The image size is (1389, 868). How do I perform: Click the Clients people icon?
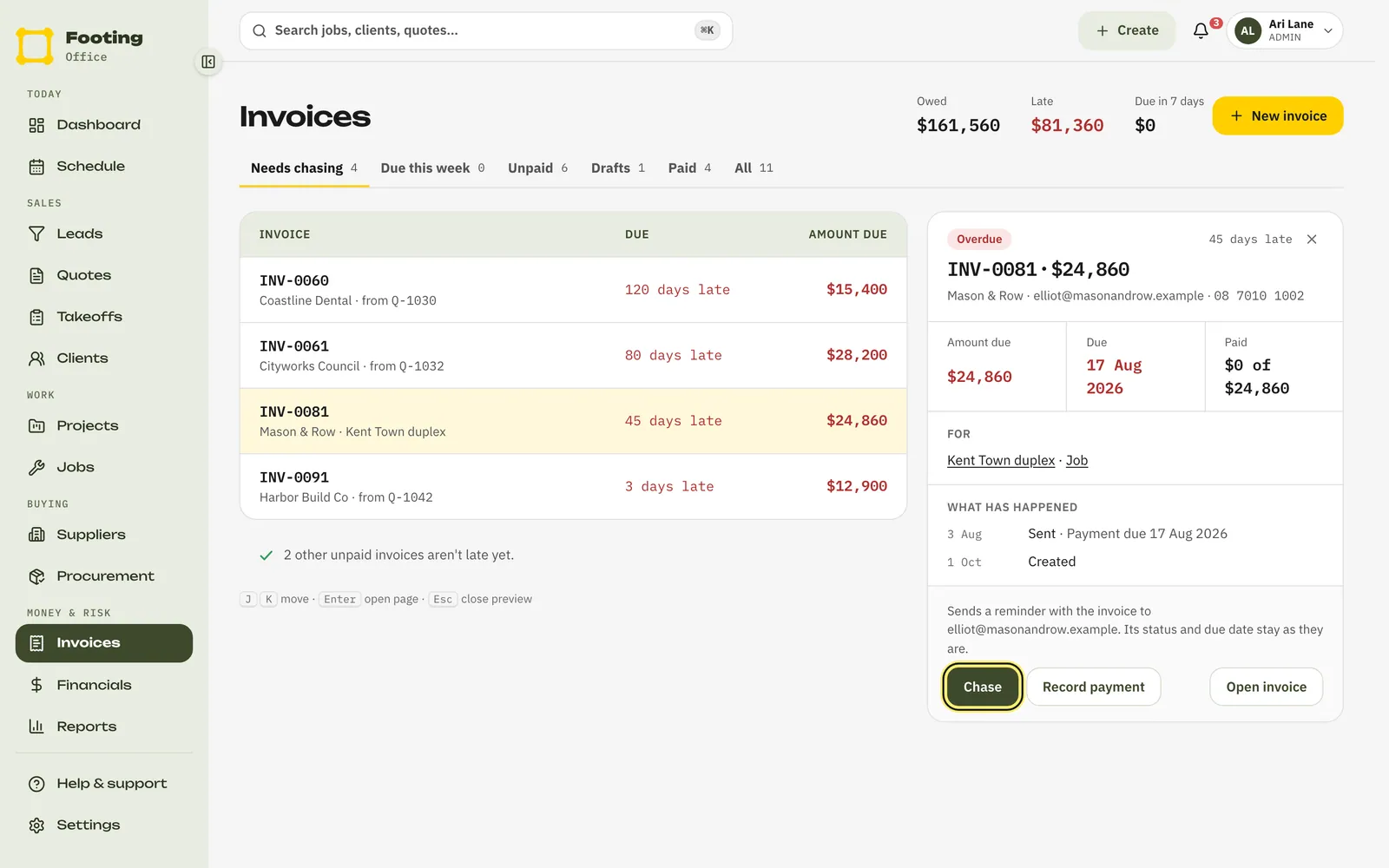pos(36,358)
